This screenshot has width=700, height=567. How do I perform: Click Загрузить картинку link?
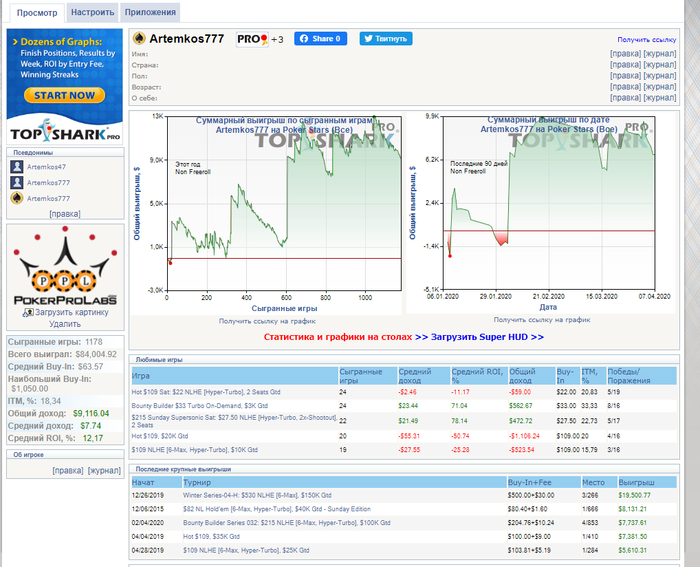click(x=71, y=313)
